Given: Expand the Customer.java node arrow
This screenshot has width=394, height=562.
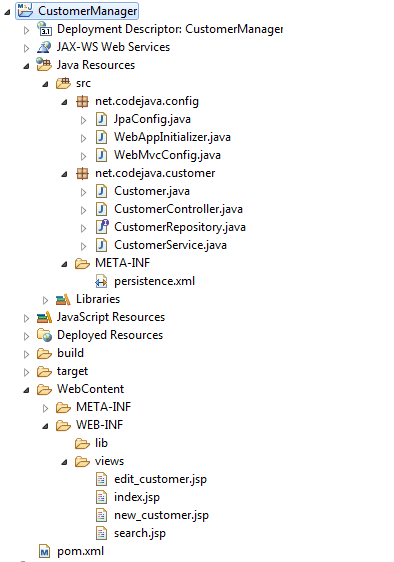Looking at the screenshot, I should tap(84, 192).
